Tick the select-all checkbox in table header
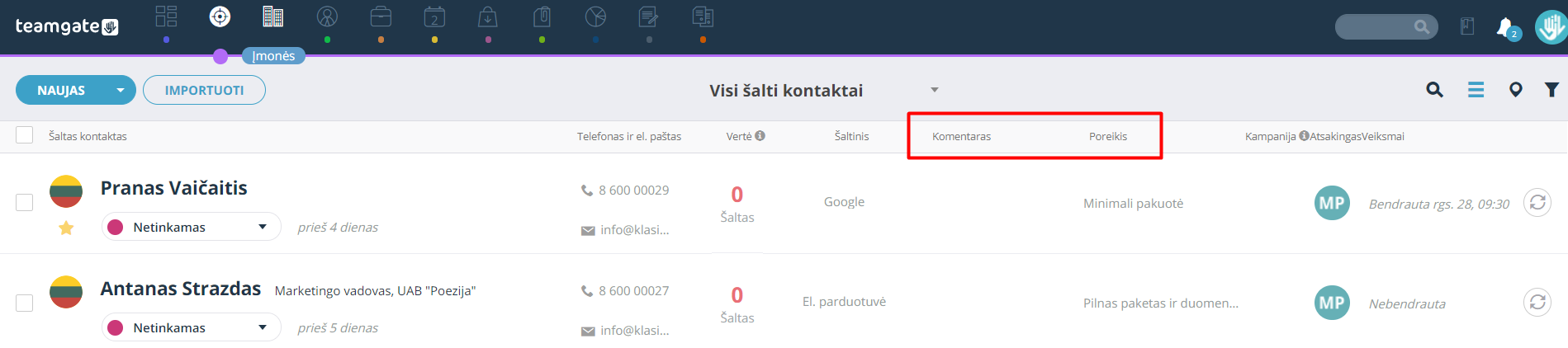Image resolution: width=1568 pixels, height=348 pixels. click(x=25, y=135)
